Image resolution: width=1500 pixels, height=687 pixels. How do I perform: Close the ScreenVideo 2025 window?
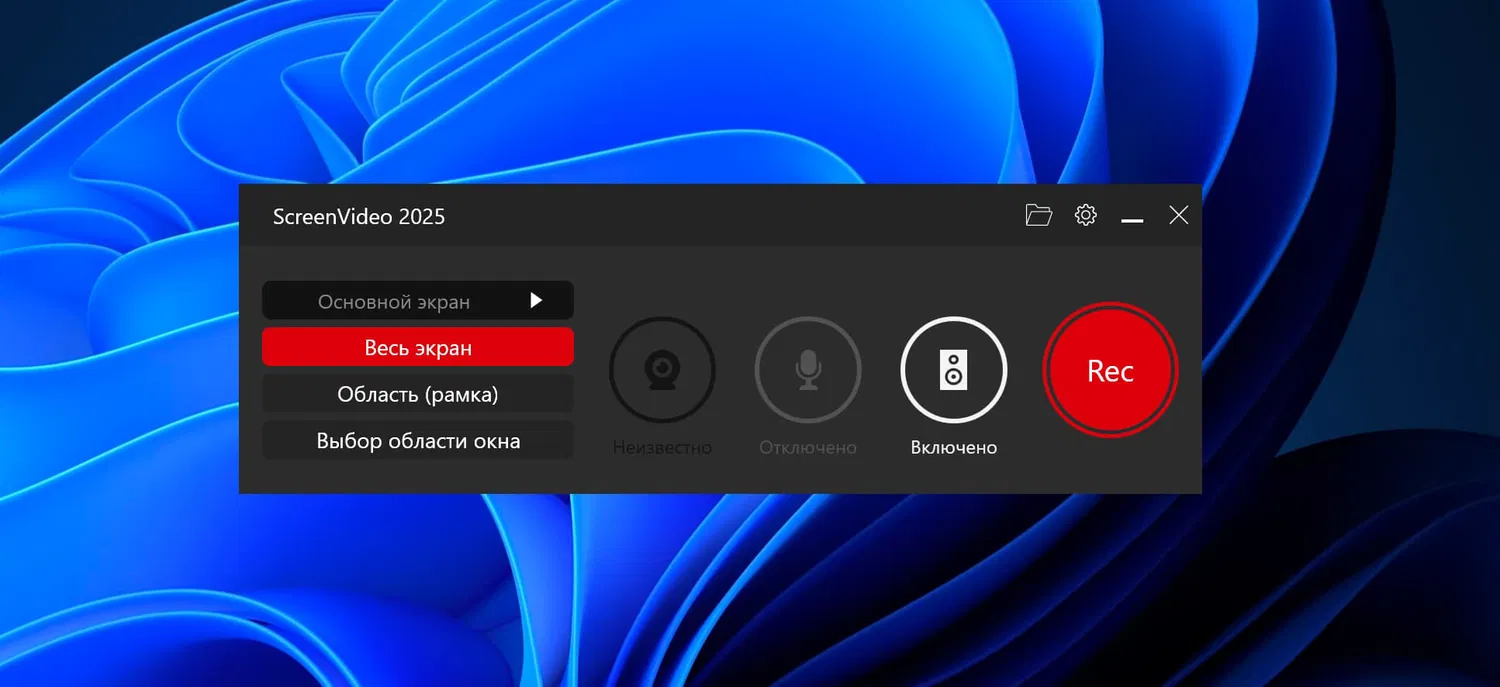click(1179, 215)
